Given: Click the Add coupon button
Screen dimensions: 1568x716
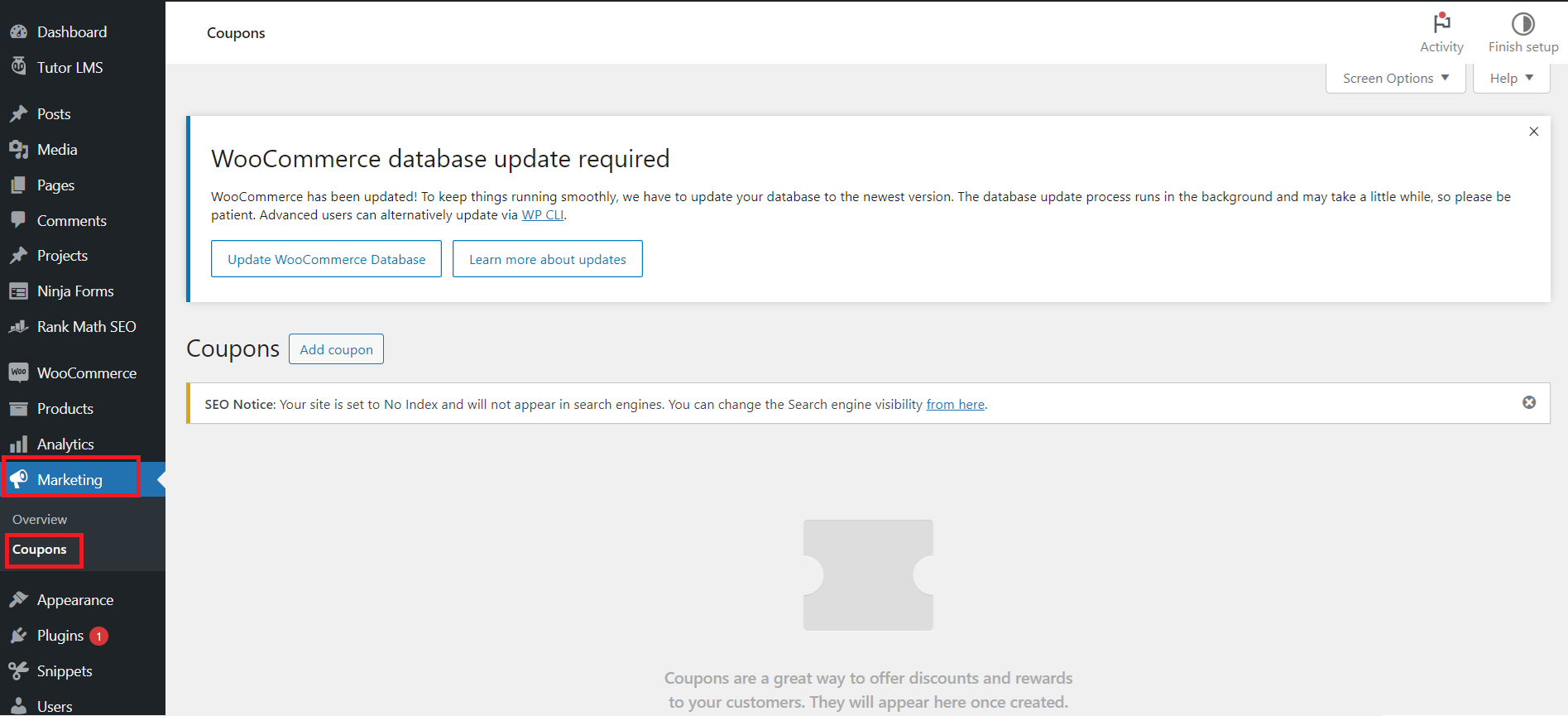Looking at the screenshot, I should 336,349.
